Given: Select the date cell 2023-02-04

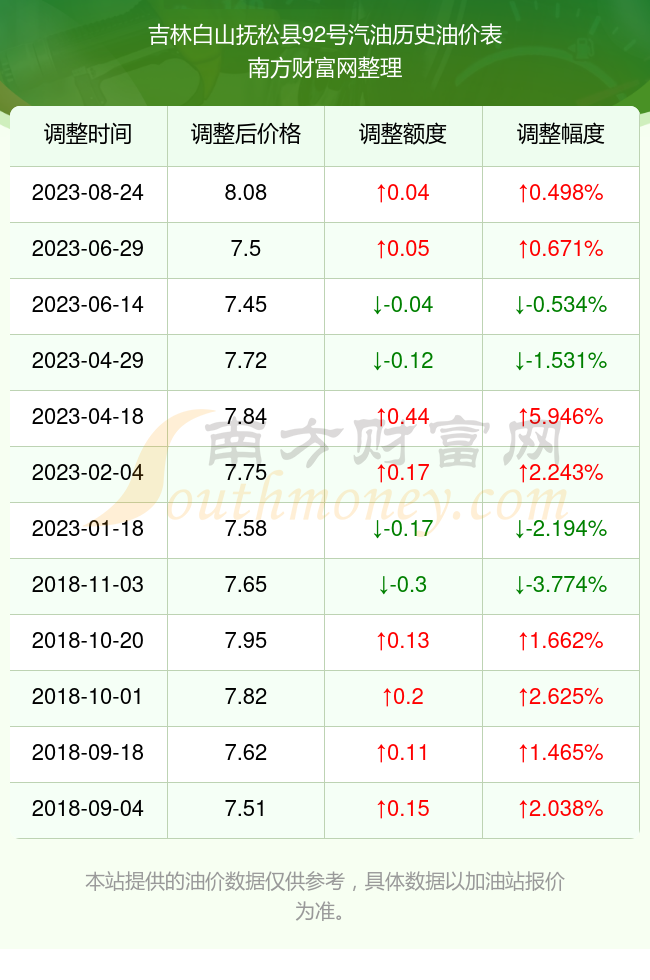Looking at the screenshot, I should [x=88, y=472].
